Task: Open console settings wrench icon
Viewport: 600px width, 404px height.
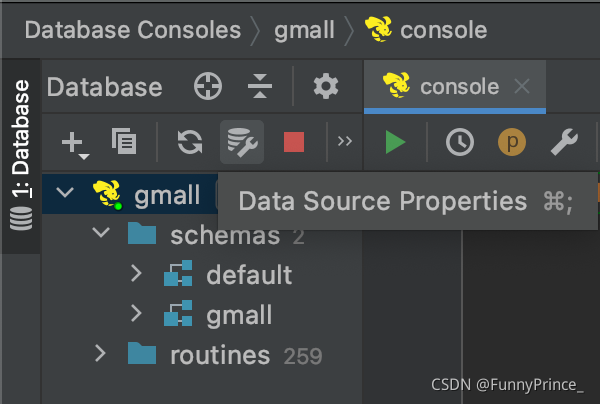Action: 564,142
